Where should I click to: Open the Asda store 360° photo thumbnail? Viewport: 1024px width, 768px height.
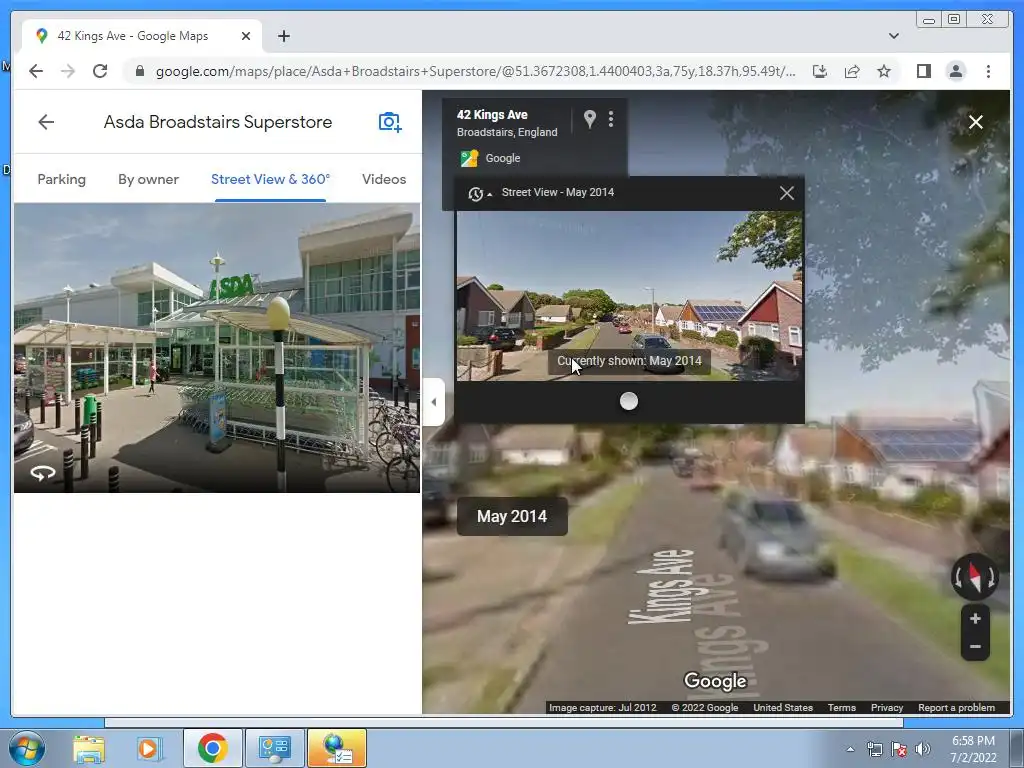pyautogui.click(x=217, y=347)
